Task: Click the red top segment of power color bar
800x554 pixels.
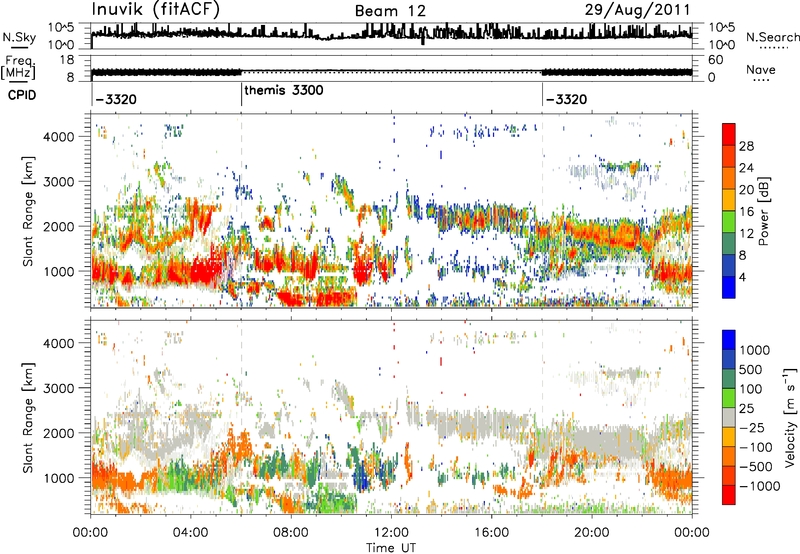Action: pyautogui.click(x=729, y=134)
